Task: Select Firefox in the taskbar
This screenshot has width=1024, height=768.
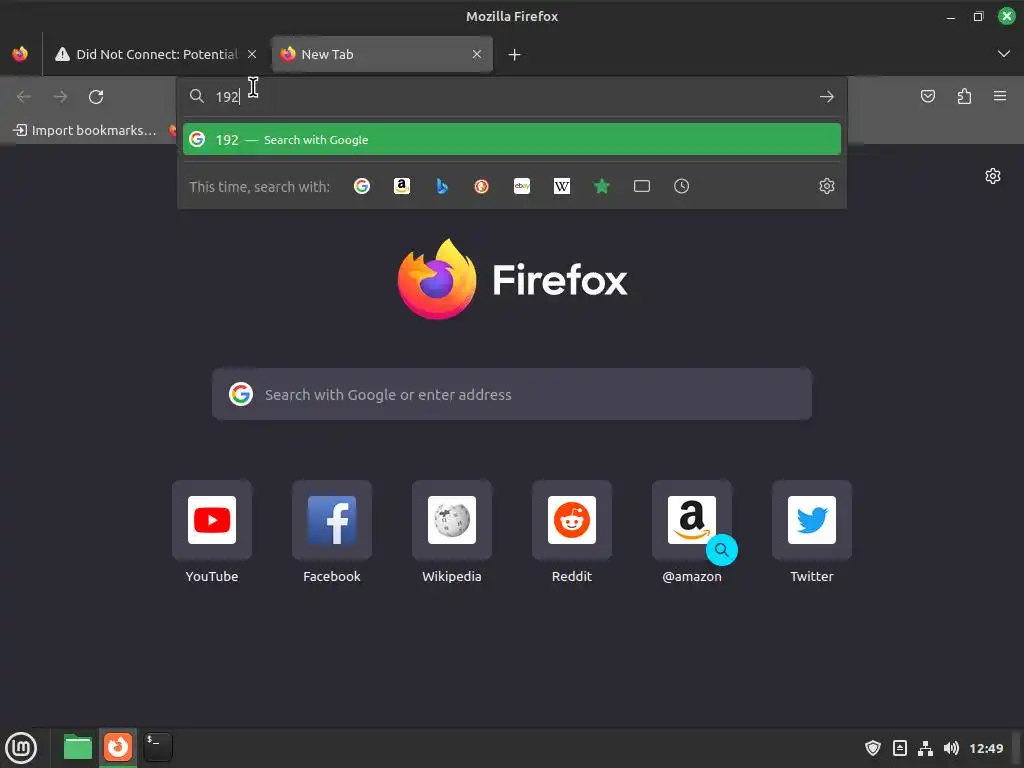Action: click(x=118, y=747)
